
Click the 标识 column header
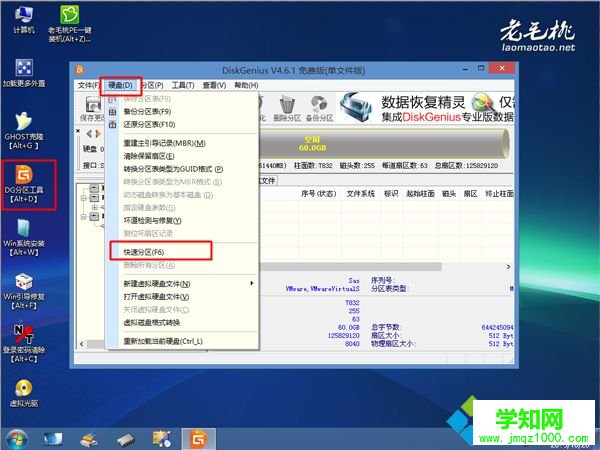point(391,194)
